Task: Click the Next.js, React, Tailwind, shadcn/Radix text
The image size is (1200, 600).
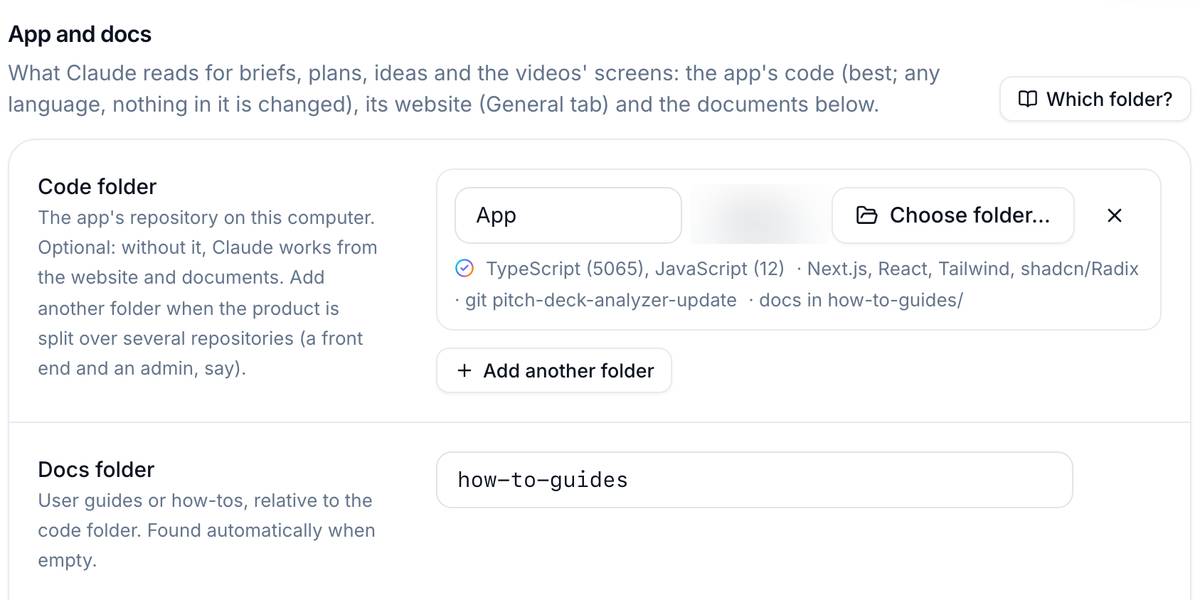Action: tap(973, 269)
